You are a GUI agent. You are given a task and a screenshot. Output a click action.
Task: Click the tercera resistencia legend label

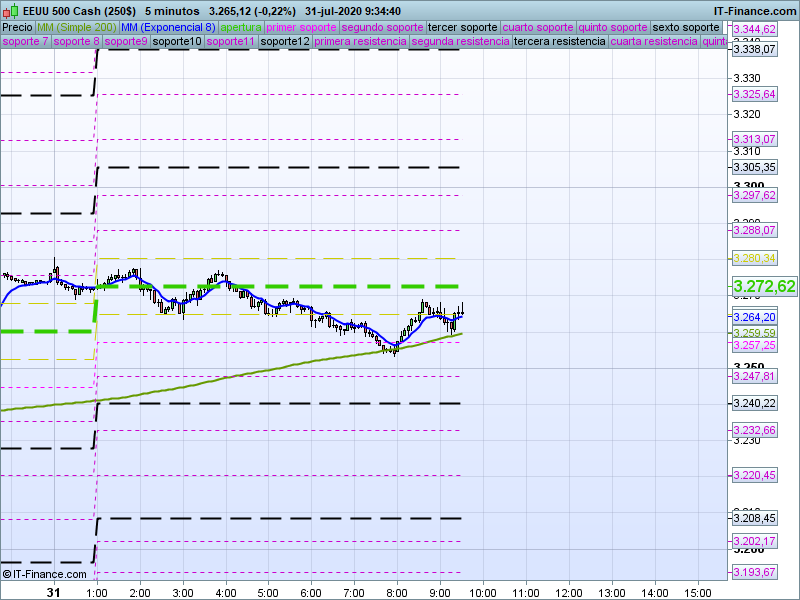click(559, 42)
